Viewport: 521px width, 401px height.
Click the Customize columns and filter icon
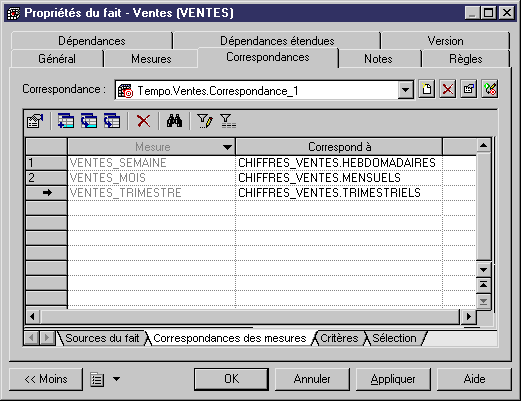205,121
